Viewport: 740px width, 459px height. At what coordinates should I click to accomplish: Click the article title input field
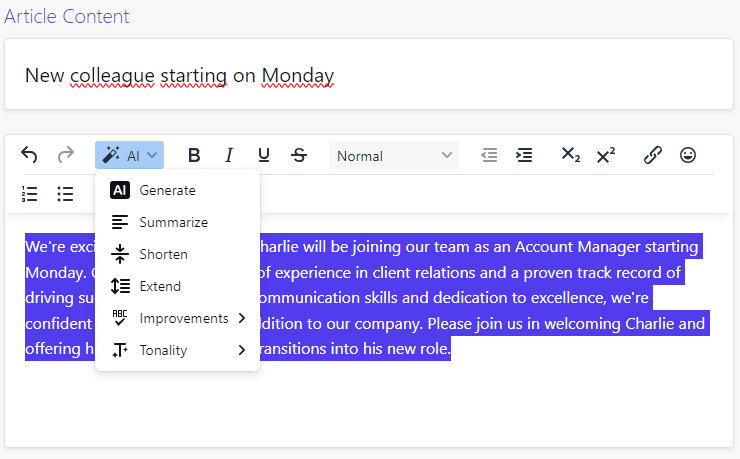click(369, 75)
